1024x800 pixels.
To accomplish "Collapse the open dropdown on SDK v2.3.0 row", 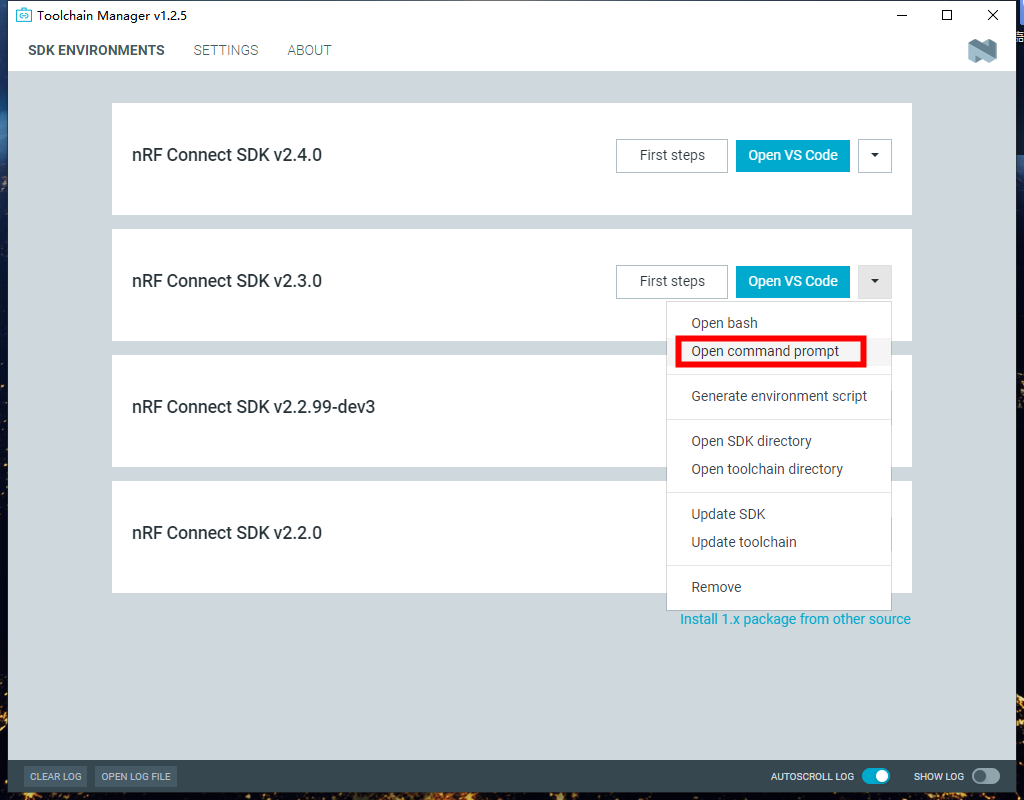I will pyautogui.click(x=874, y=281).
